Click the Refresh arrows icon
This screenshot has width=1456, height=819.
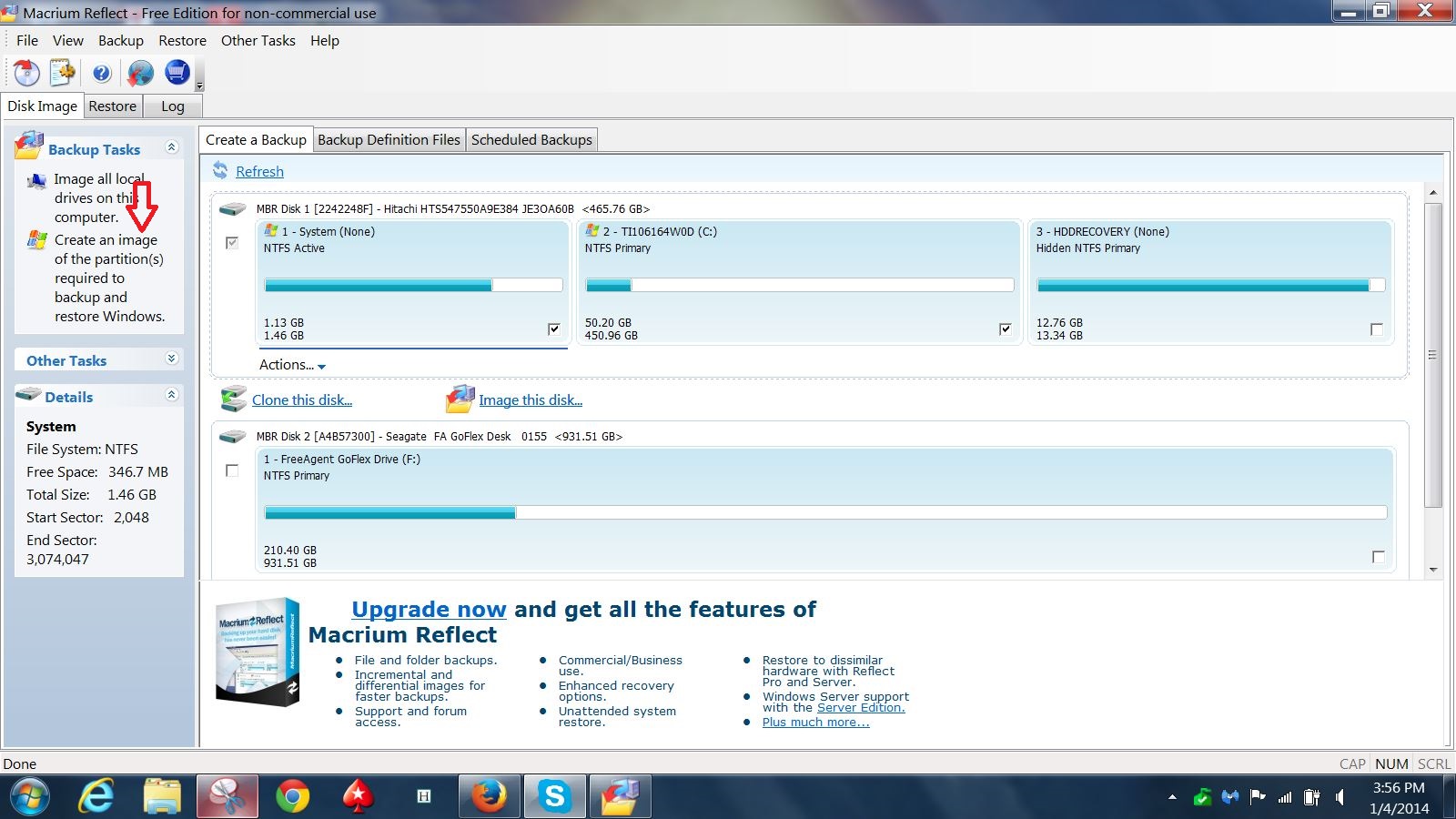220,170
